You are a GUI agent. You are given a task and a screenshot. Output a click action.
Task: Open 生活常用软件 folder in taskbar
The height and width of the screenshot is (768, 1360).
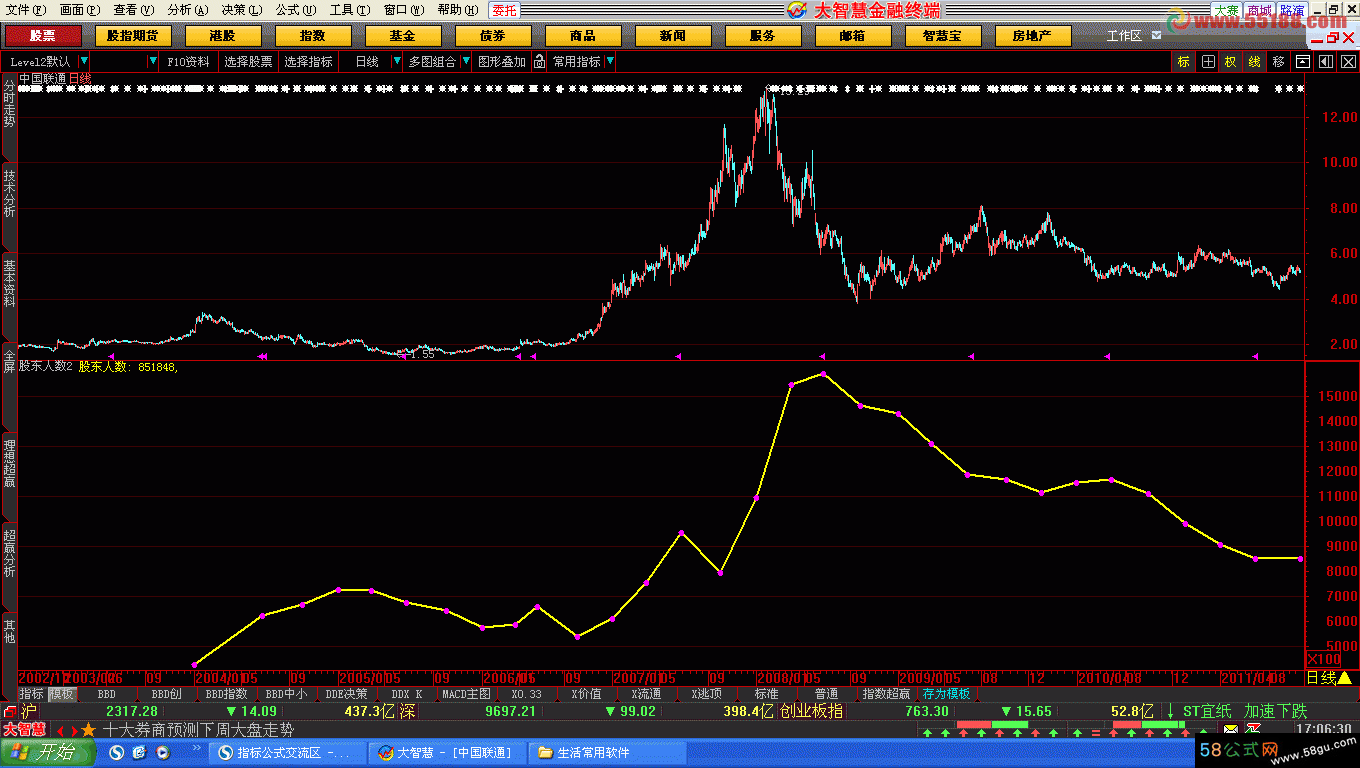pyautogui.click(x=592, y=752)
